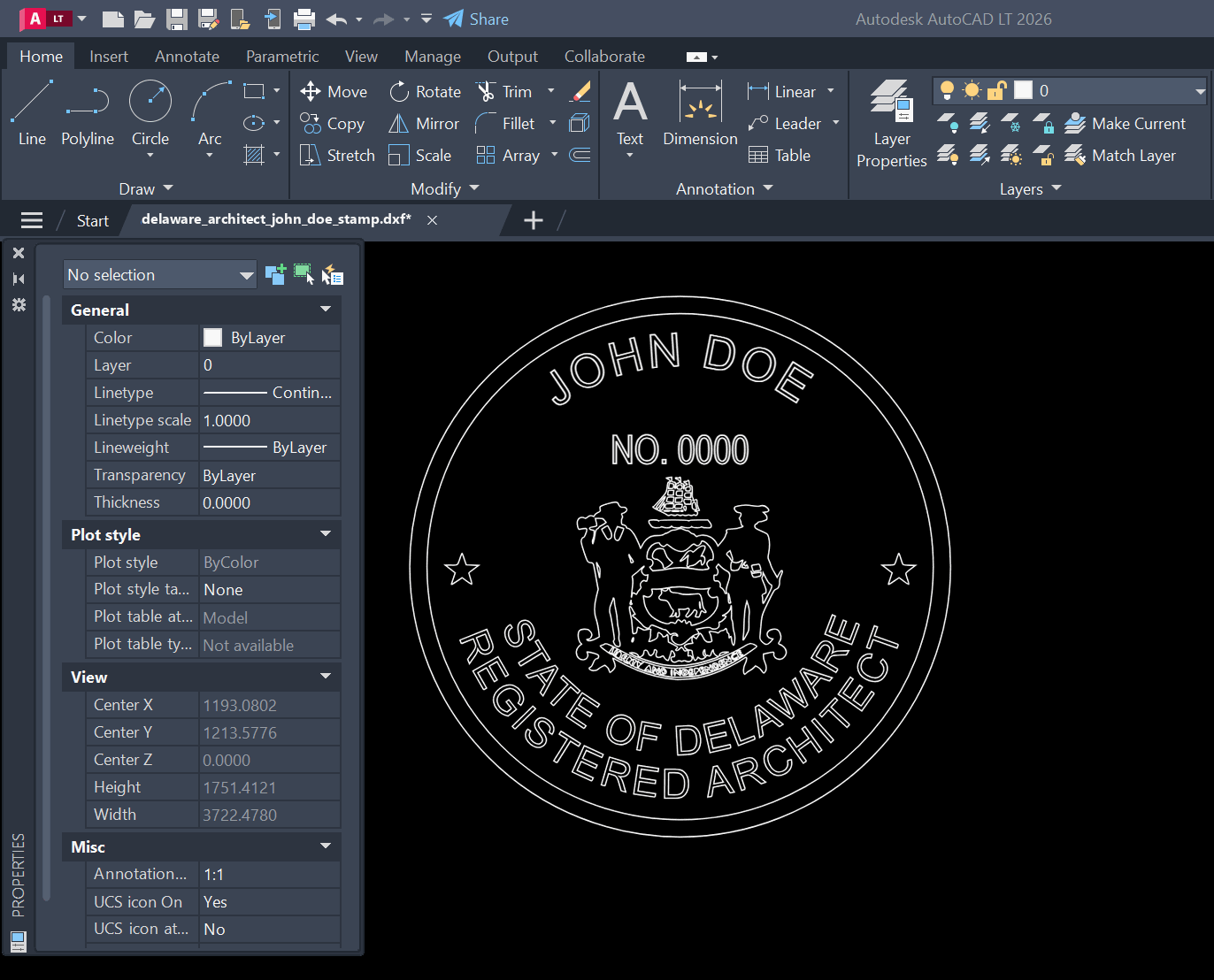1214x980 pixels.
Task: Toggle PICKADD value icon in Properties
Action: [275, 274]
